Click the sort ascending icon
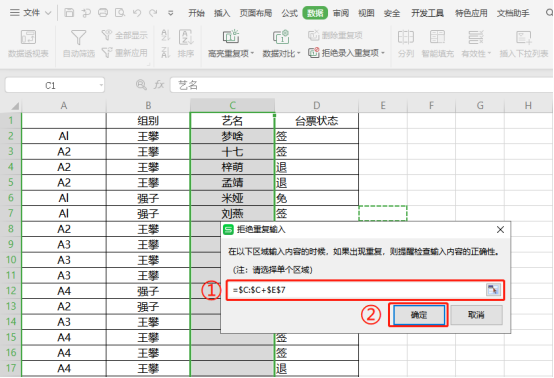554x378 pixels. [165, 35]
